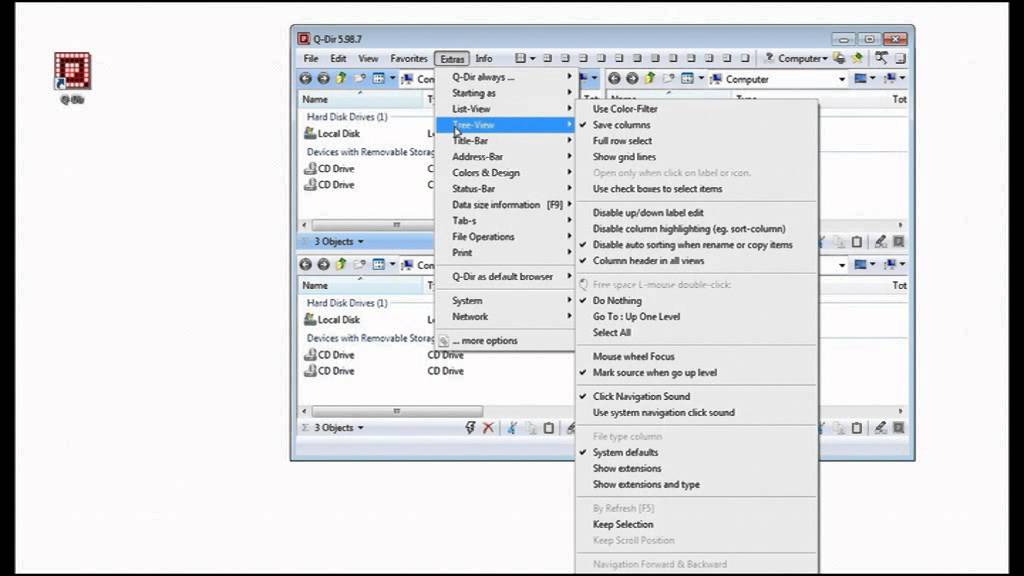Viewport: 1024px width, 576px height.
Task: Click Back arrow in top-right pane
Action: point(615,79)
